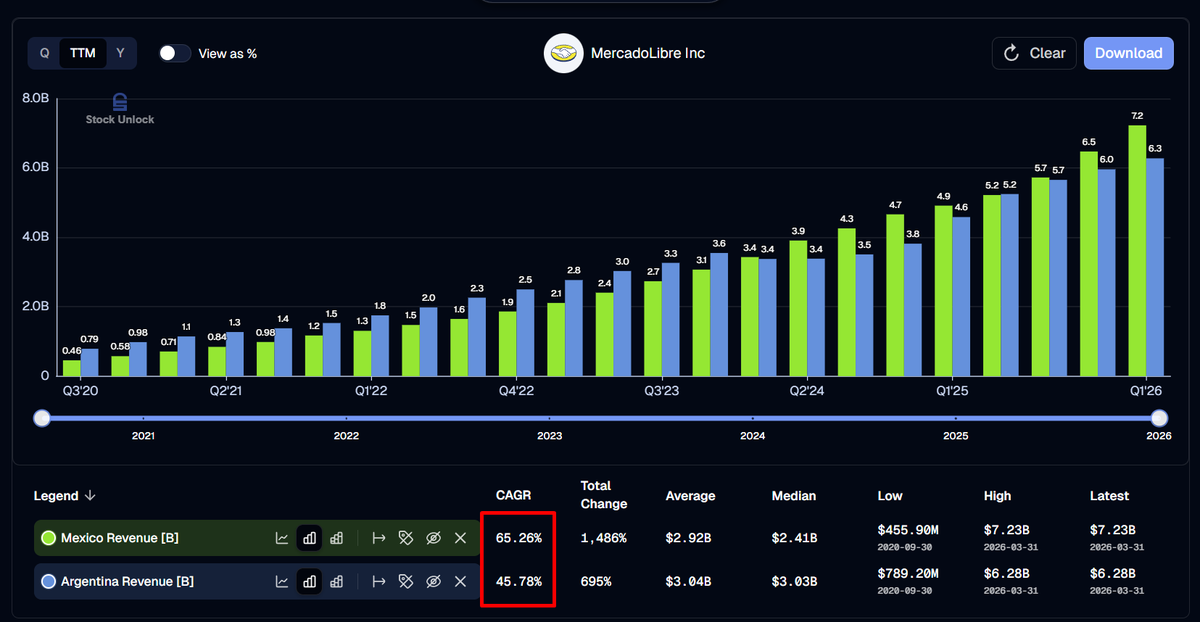Click the left handle of the date range slider
Viewport: 1200px width, 622px height.
coord(41,418)
